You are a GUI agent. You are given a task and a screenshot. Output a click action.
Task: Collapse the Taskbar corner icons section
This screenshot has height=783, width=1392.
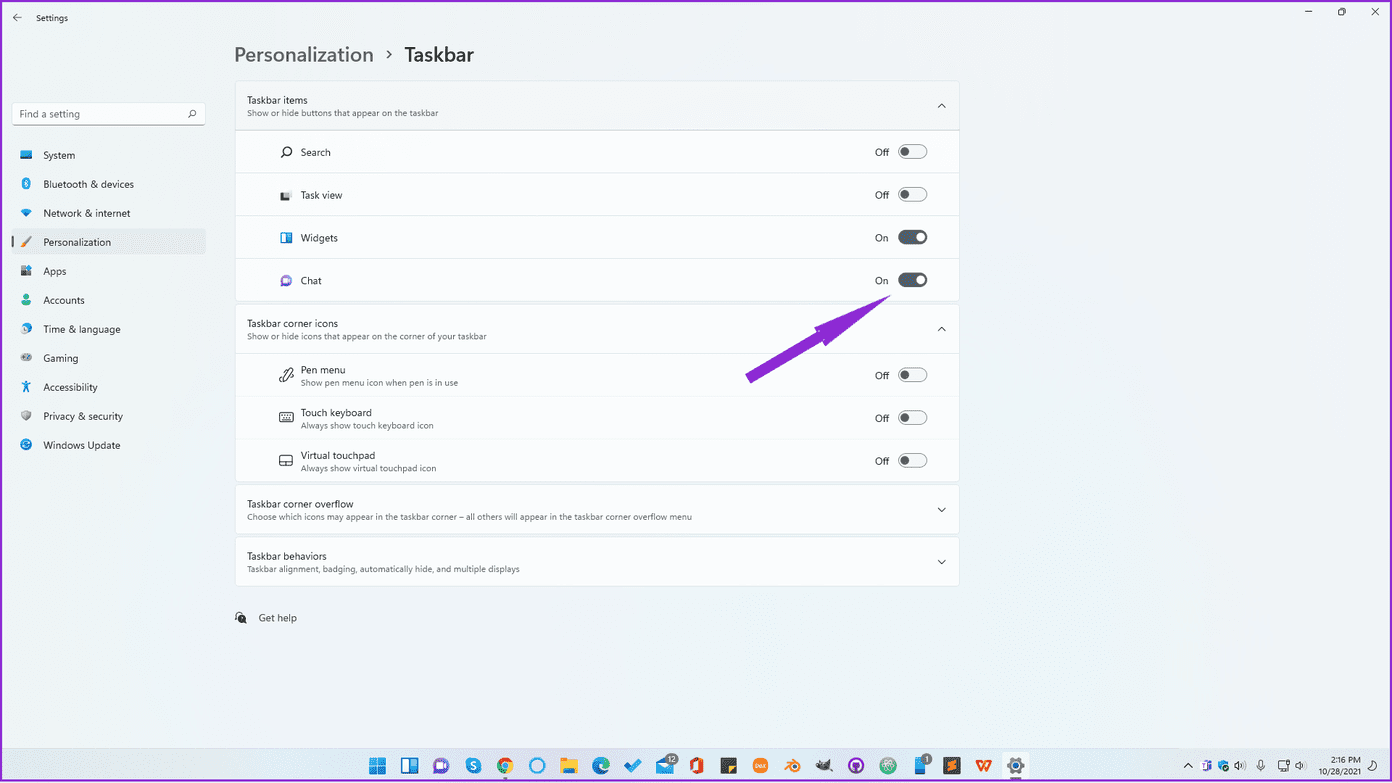coord(941,329)
